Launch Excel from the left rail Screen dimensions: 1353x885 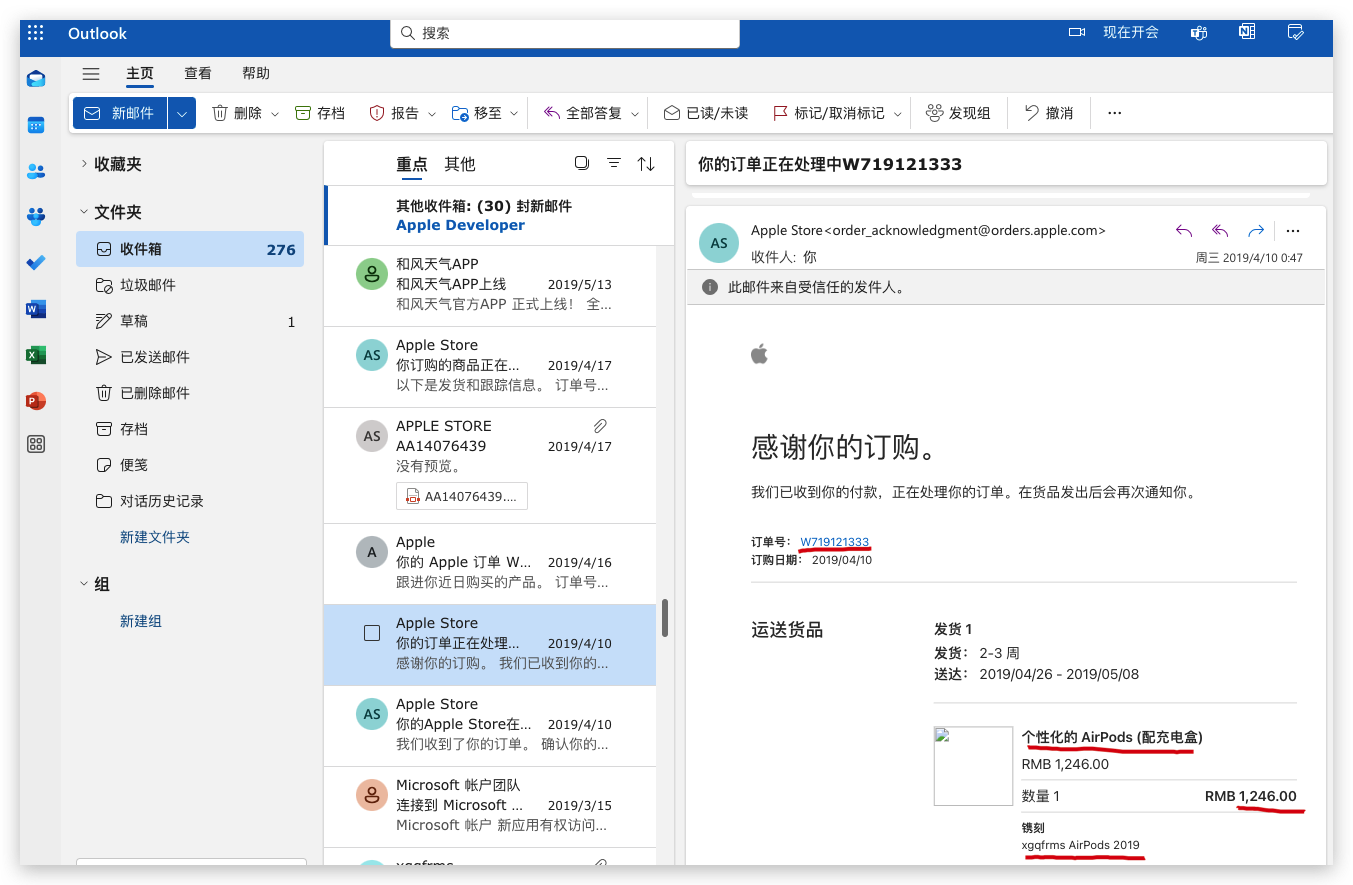[x=36, y=355]
